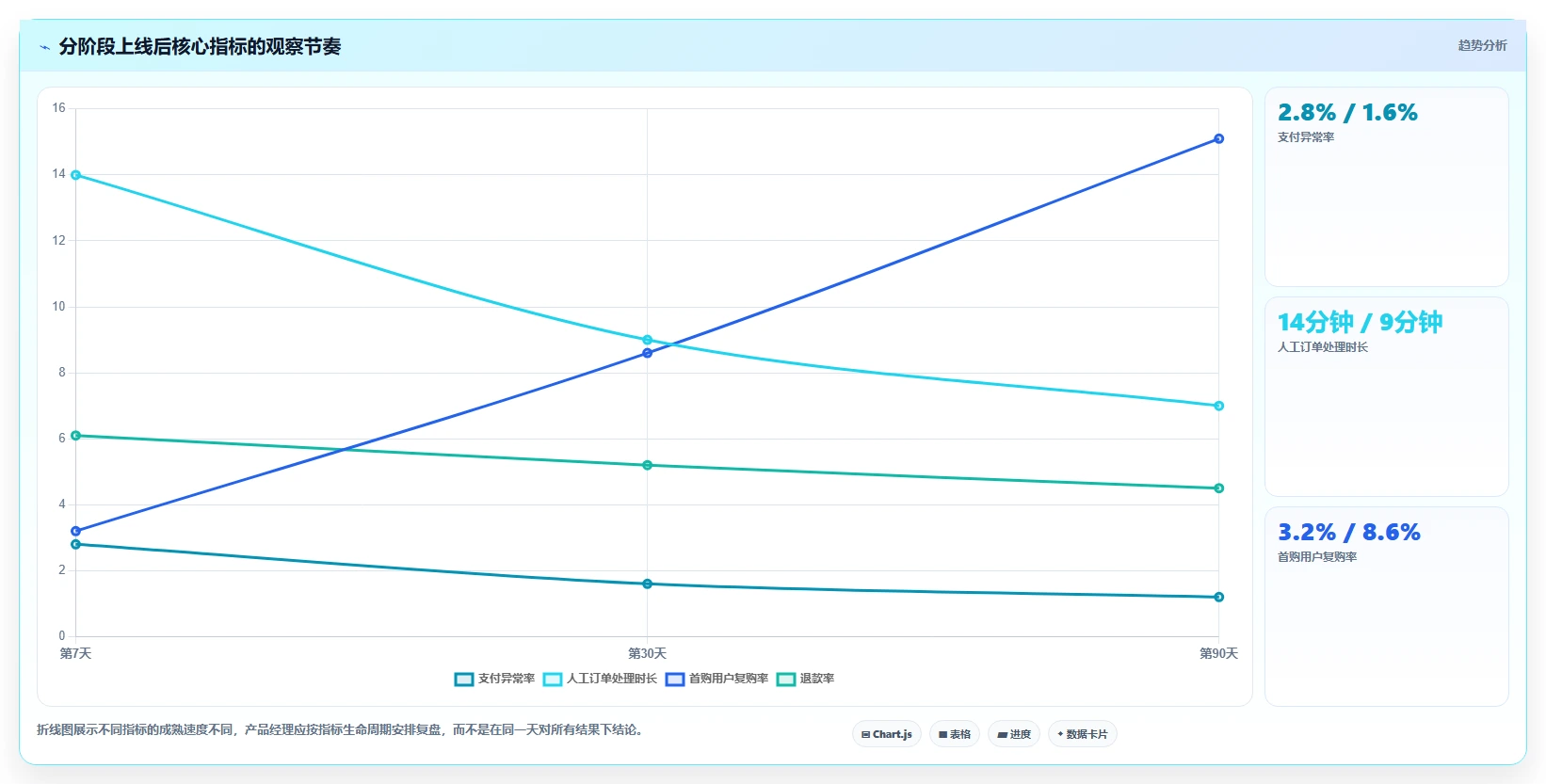Click the title 分阶段上线后核心指标的观察节奏
Screen dimensions: 1546x784
[200, 46]
